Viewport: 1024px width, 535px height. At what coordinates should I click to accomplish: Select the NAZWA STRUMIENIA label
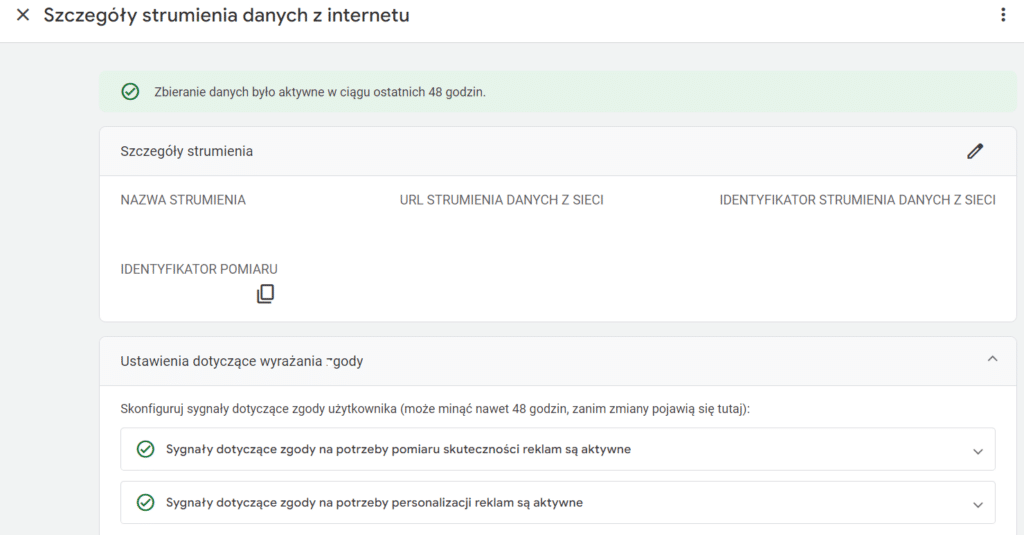(183, 200)
